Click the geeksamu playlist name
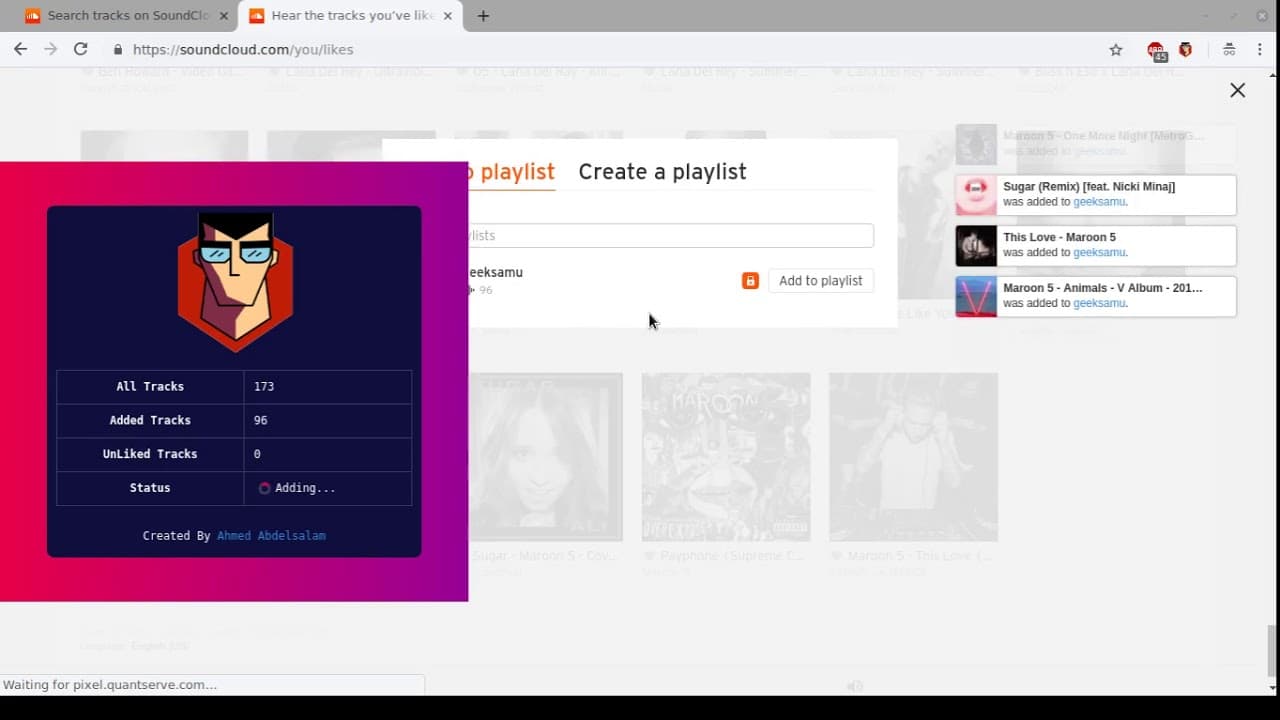The image size is (1280, 720). (x=495, y=272)
